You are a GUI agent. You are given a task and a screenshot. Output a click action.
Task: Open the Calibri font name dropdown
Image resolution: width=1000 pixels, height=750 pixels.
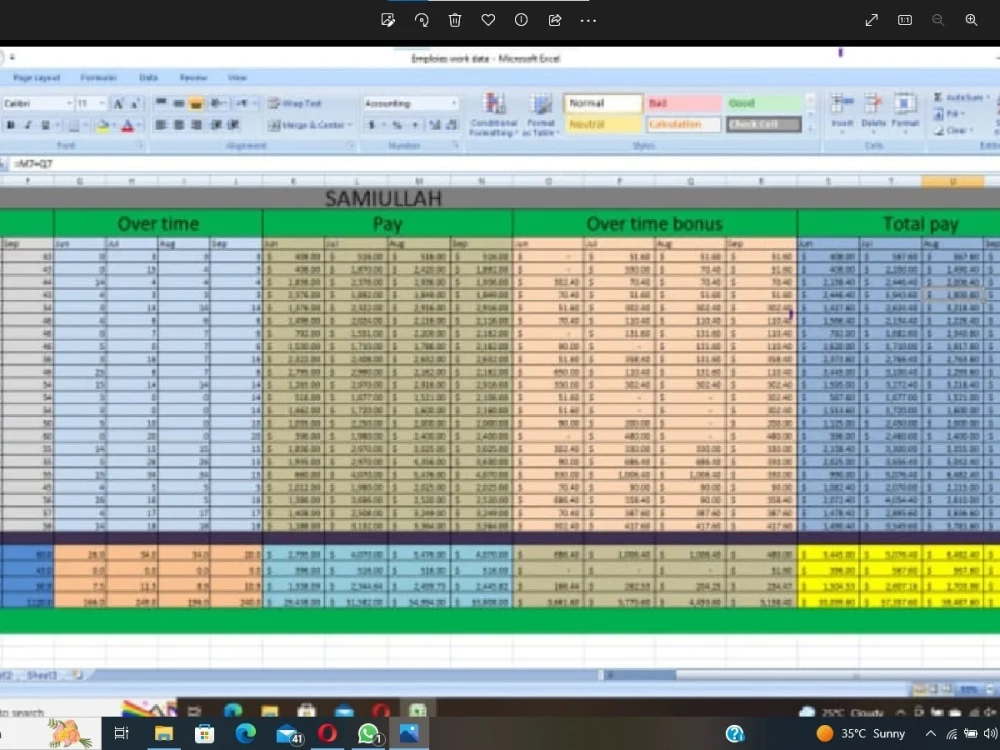[67, 102]
